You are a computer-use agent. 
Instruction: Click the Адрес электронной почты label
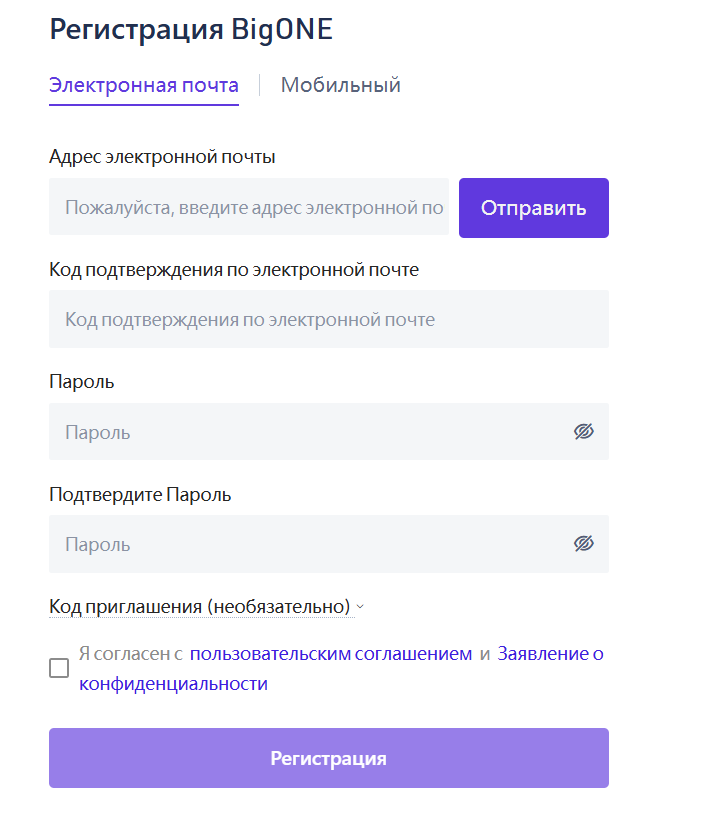point(162,156)
